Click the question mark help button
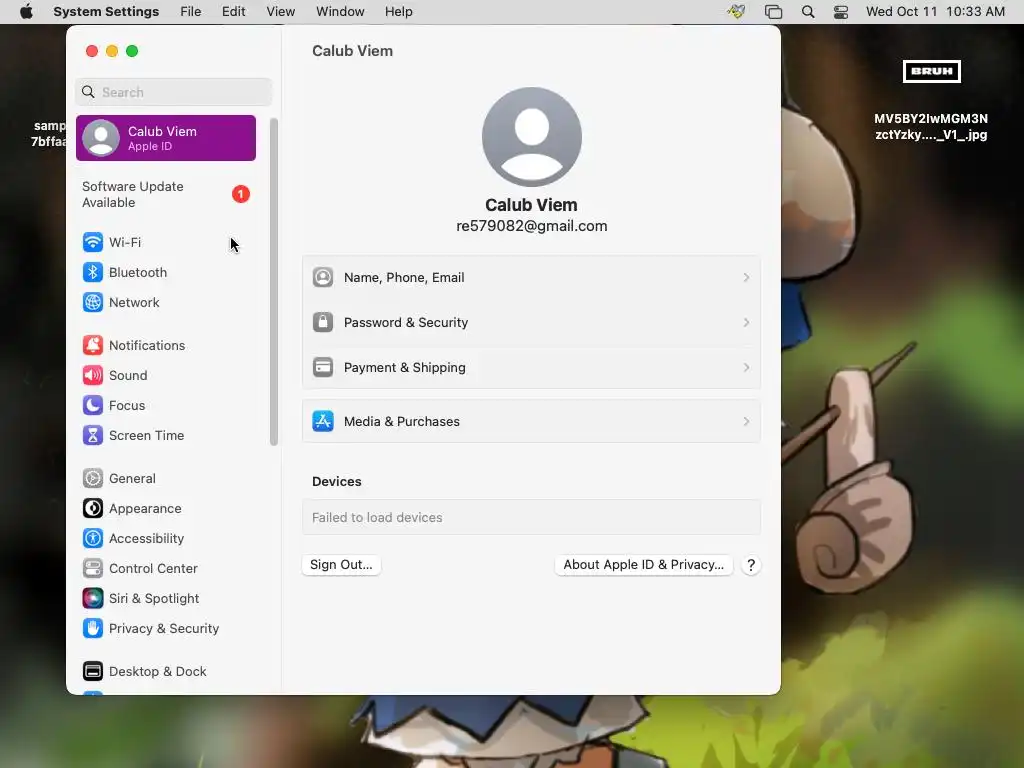This screenshot has width=1024, height=768. (x=751, y=566)
